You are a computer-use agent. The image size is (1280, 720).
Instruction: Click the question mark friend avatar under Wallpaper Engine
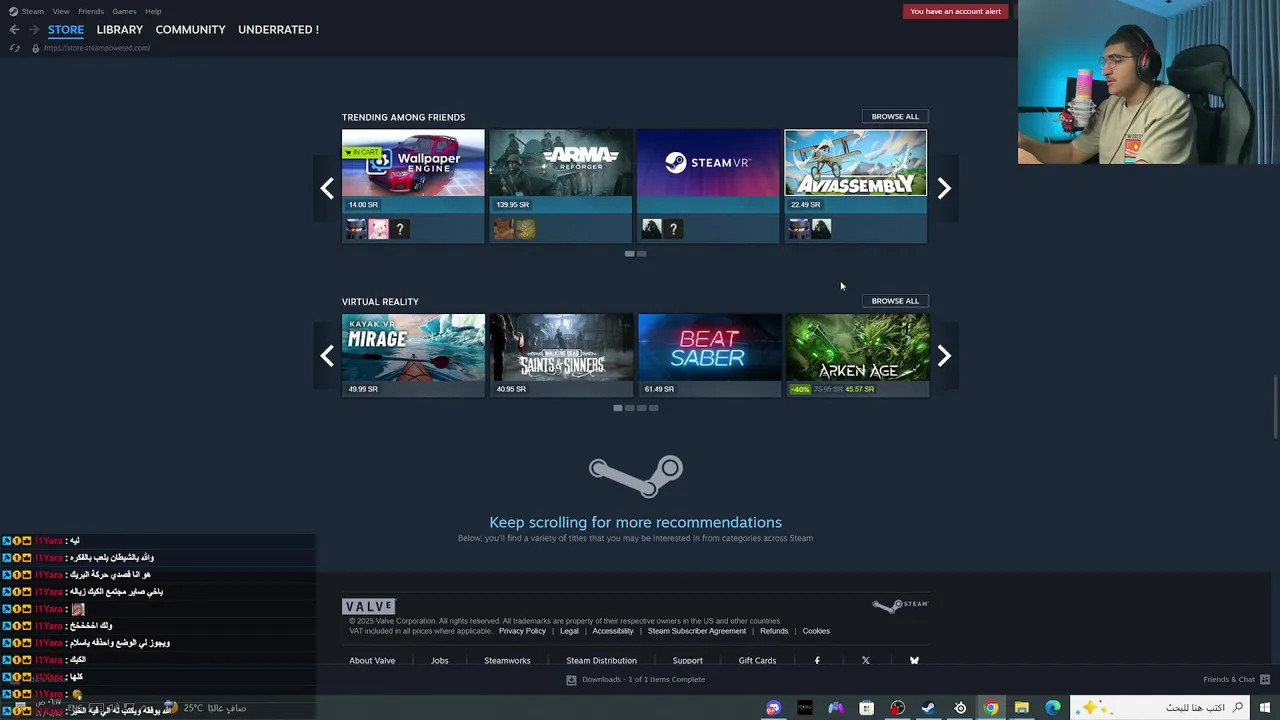(400, 229)
